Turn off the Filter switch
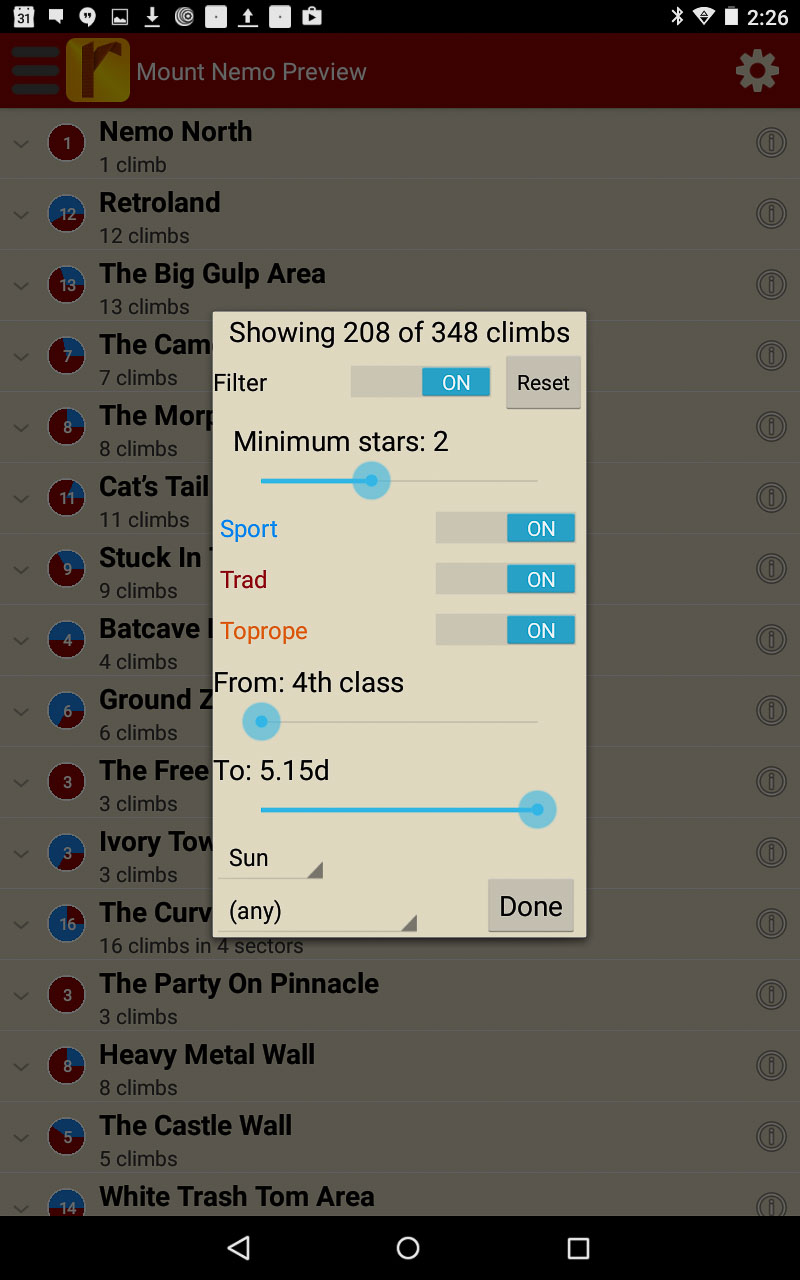Viewport: 800px width, 1280px height. coord(420,382)
